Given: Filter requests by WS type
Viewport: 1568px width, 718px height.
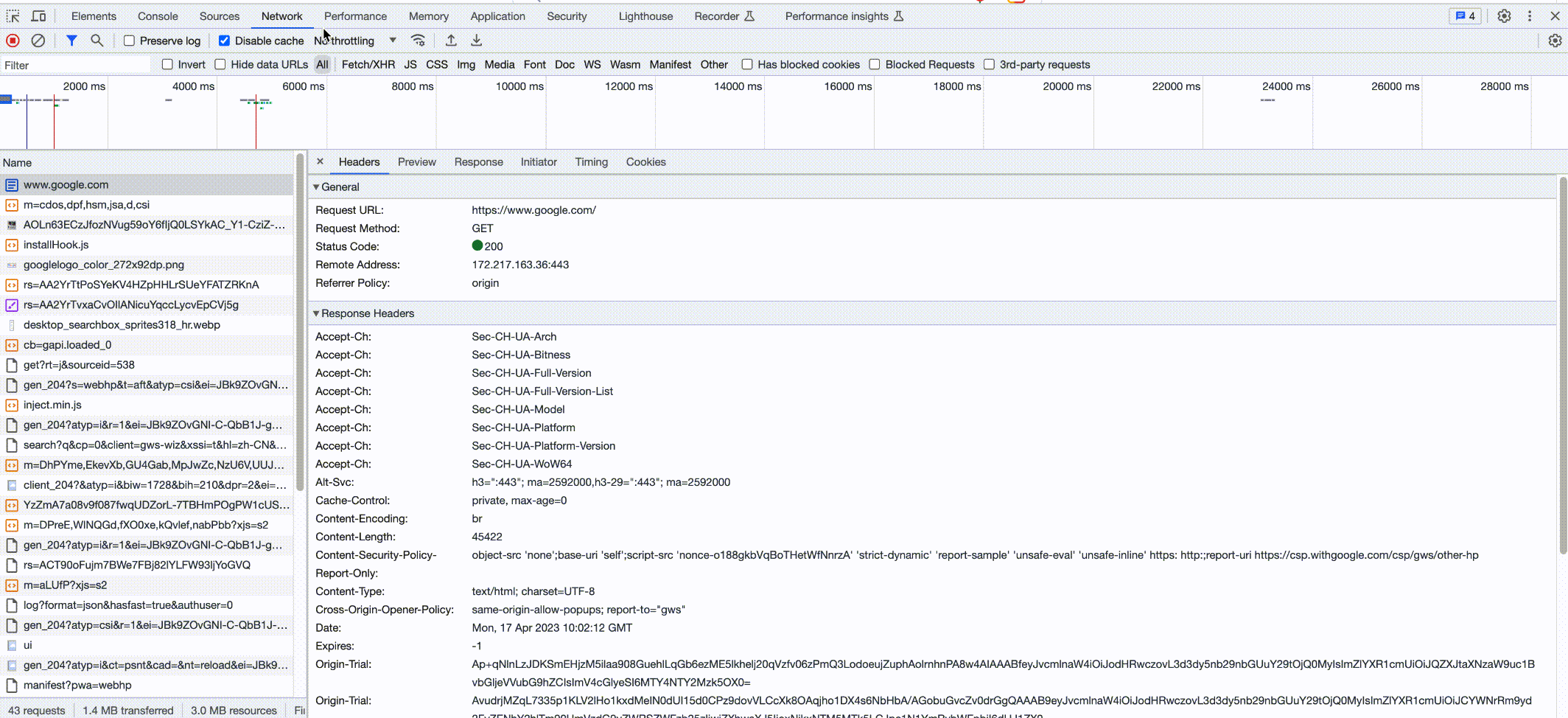Looking at the screenshot, I should click(592, 64).
